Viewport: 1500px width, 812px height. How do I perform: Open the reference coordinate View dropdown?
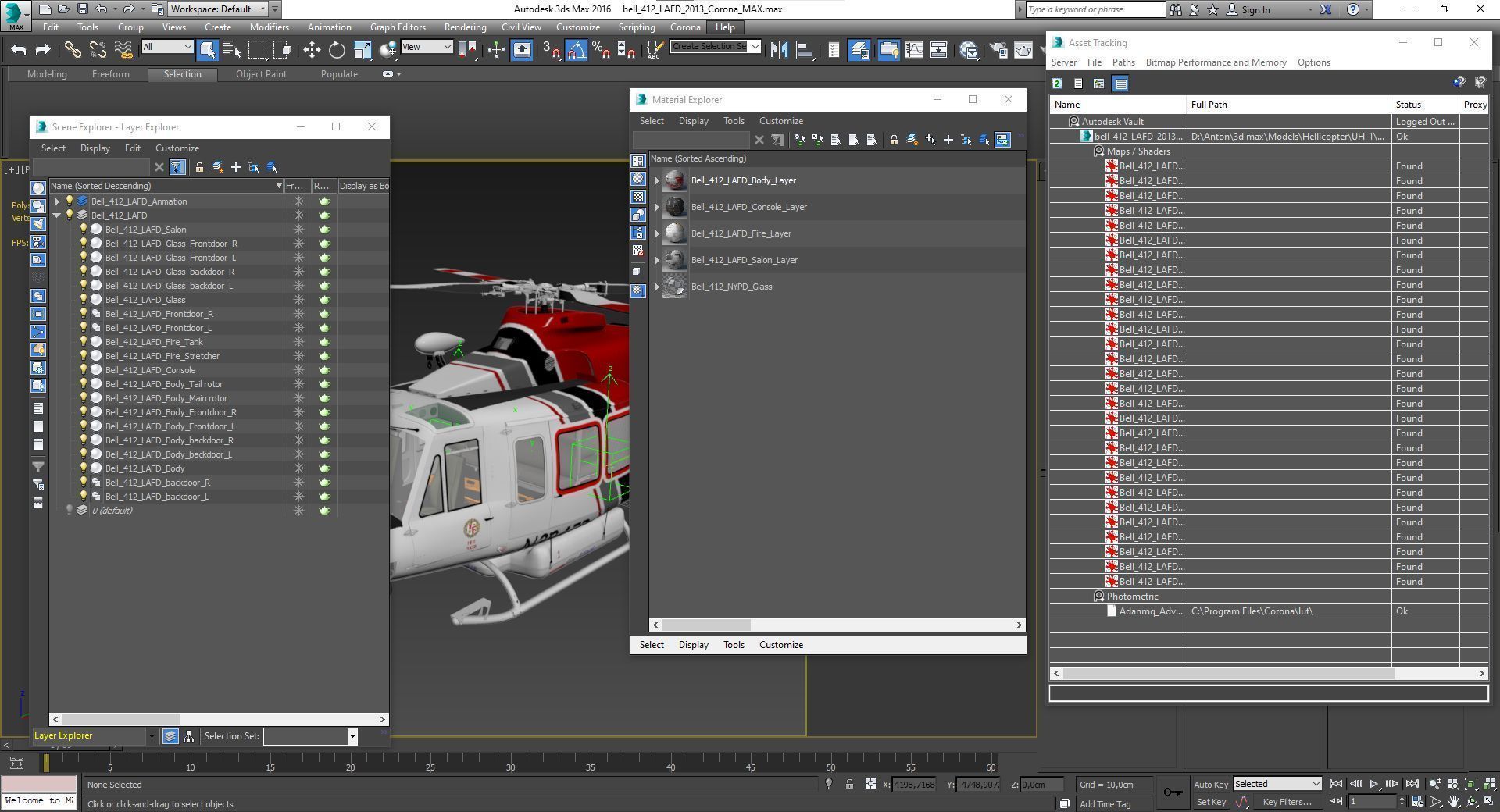(427, 47)
